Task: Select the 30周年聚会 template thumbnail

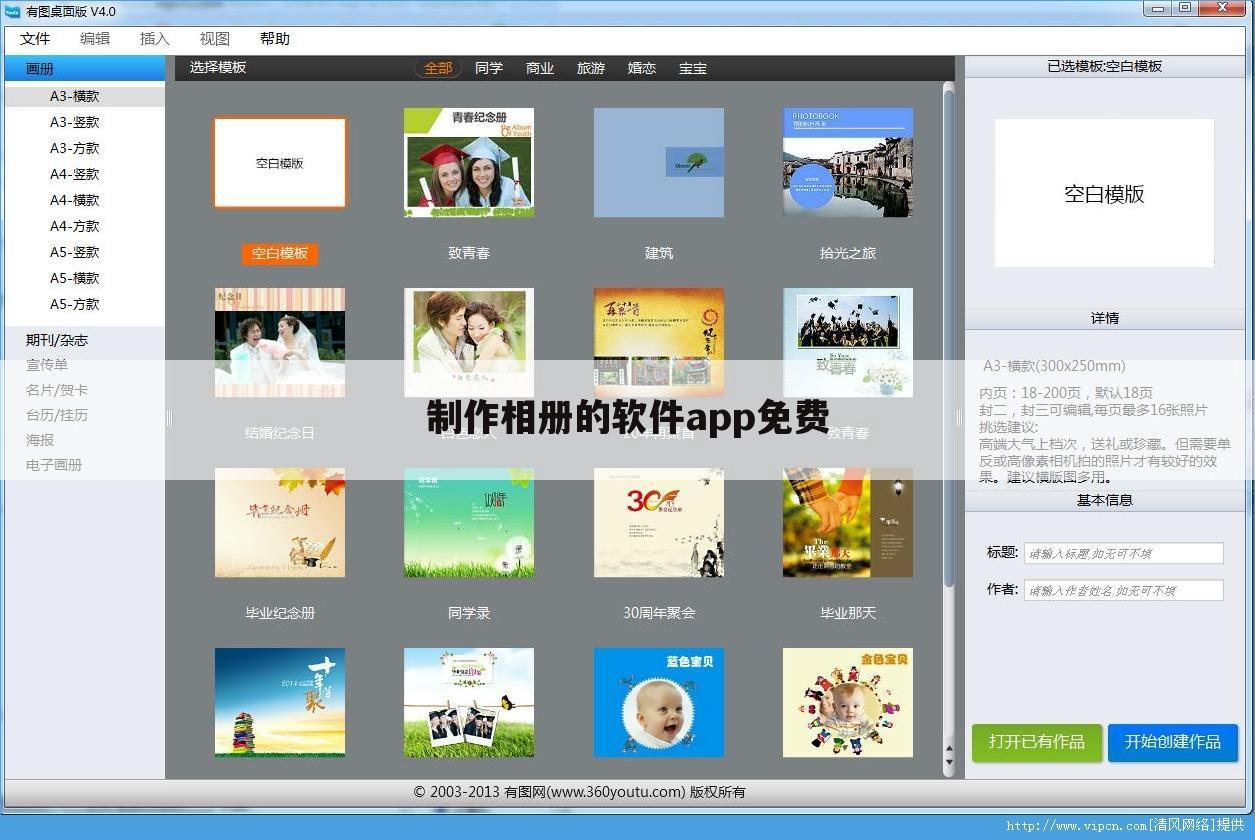Action: point(659,522)
